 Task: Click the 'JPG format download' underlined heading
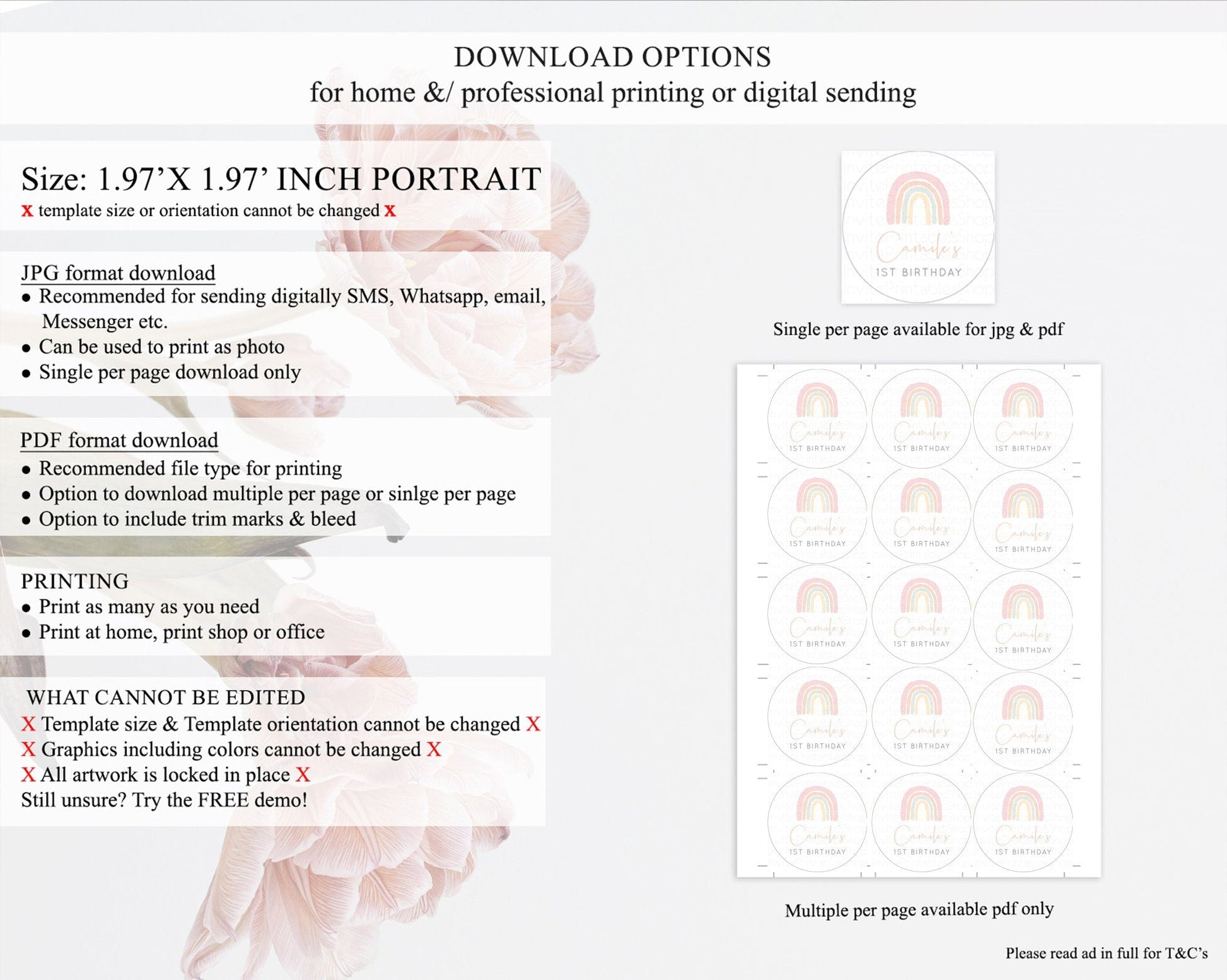pyautogui.click(x=118, y=273)
